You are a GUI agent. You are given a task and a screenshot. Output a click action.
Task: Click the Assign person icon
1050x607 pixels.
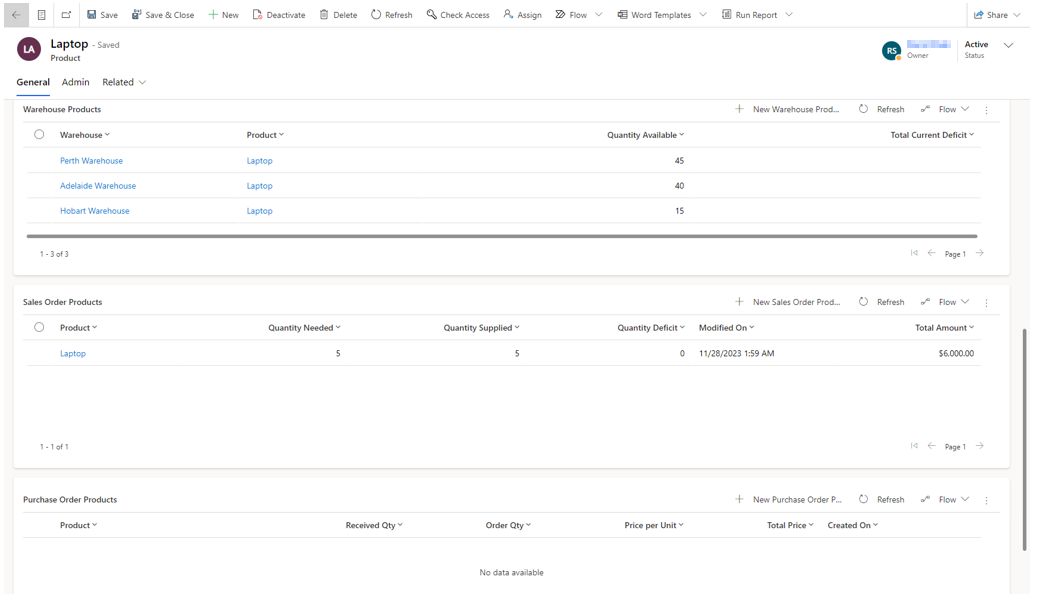tap(508, 15)
